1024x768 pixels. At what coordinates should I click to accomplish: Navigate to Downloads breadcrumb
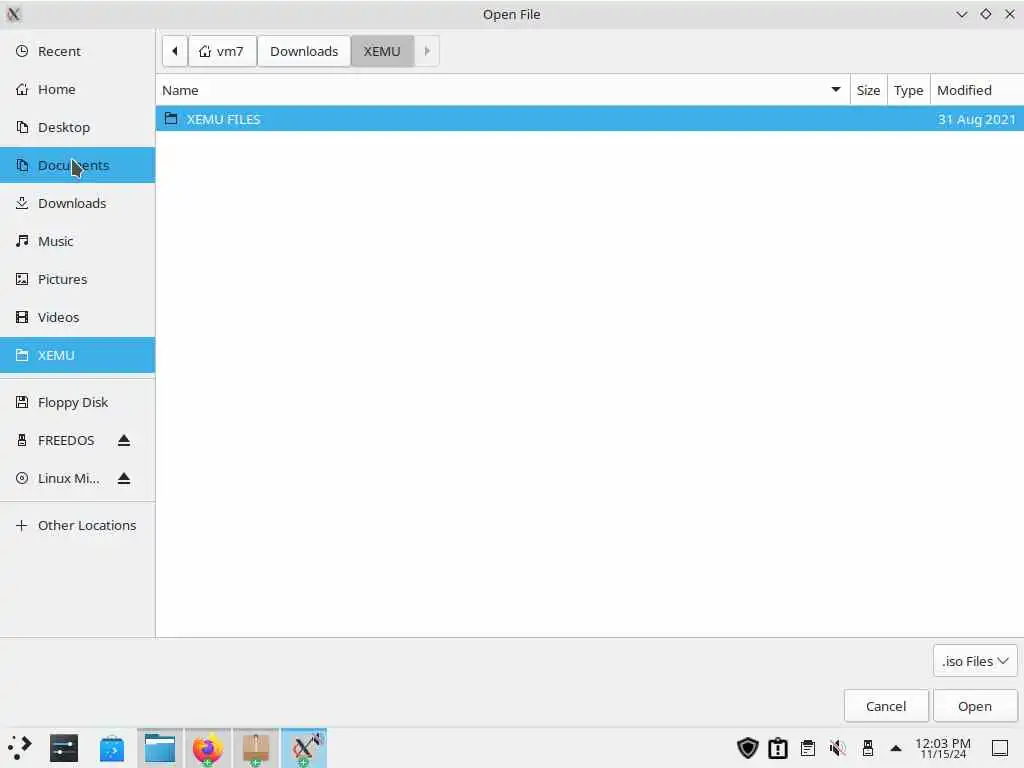coord(304,51)
